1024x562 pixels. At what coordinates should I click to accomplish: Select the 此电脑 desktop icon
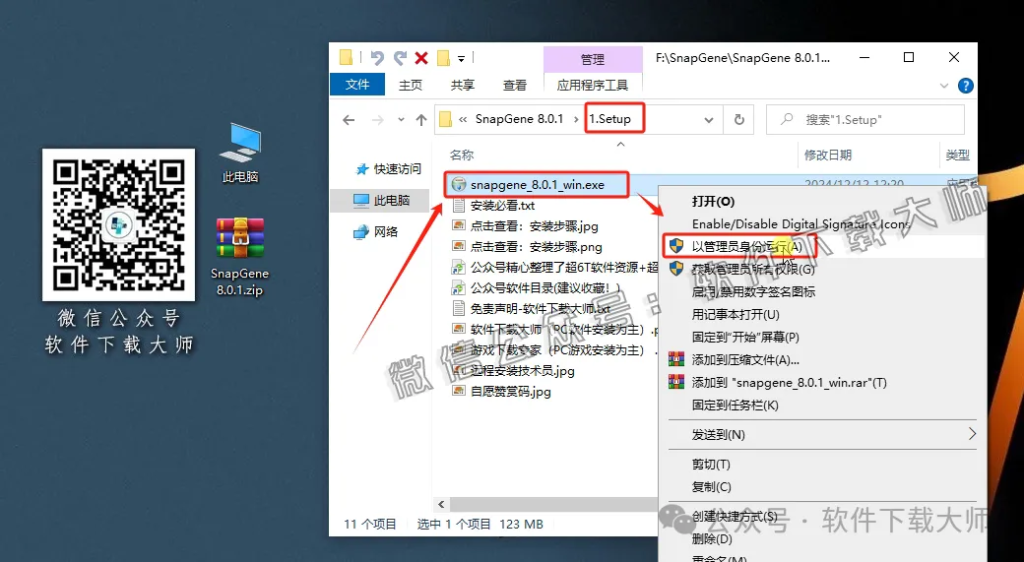tap(240, 153)
